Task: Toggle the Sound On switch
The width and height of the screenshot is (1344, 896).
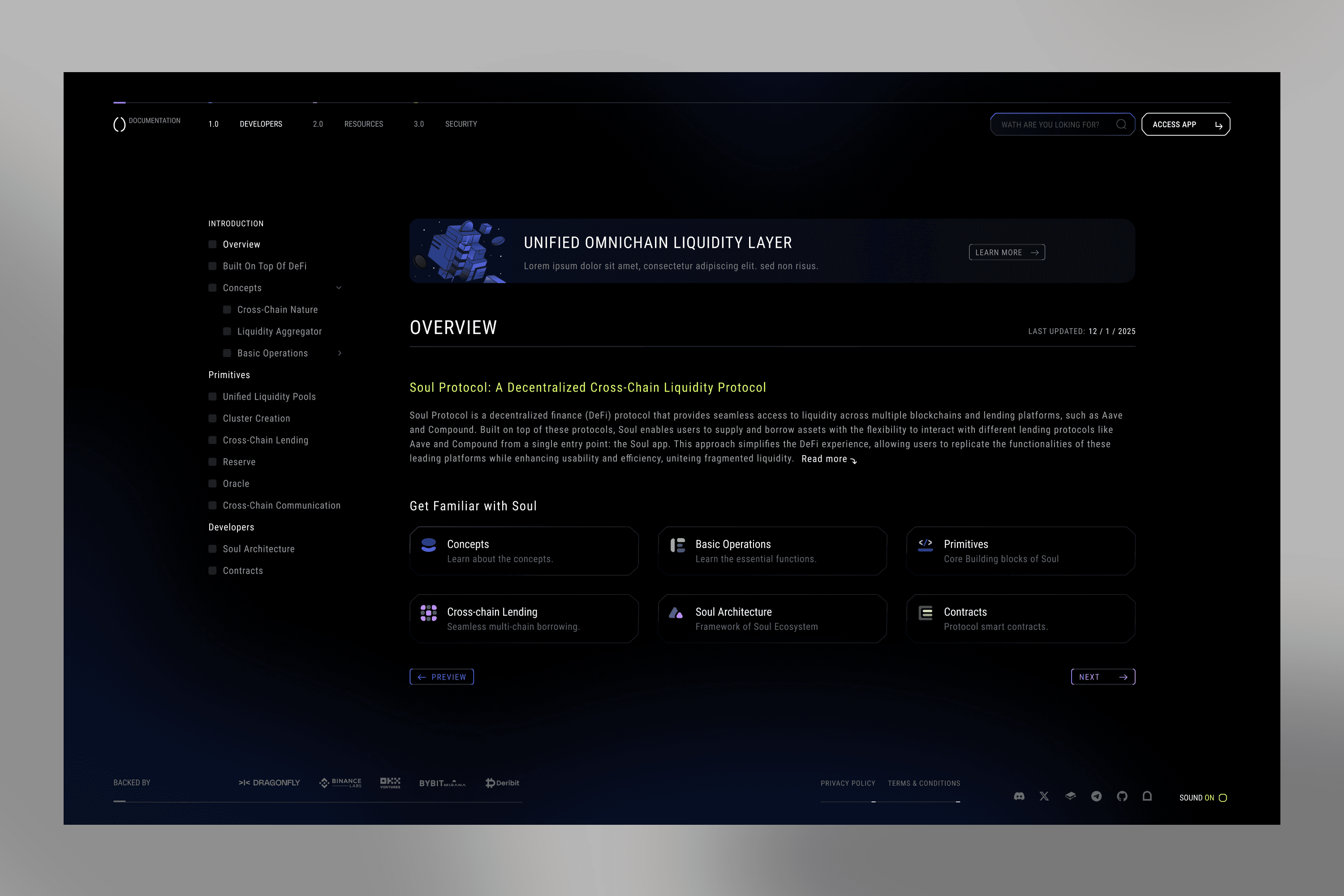Action: 1223,798
